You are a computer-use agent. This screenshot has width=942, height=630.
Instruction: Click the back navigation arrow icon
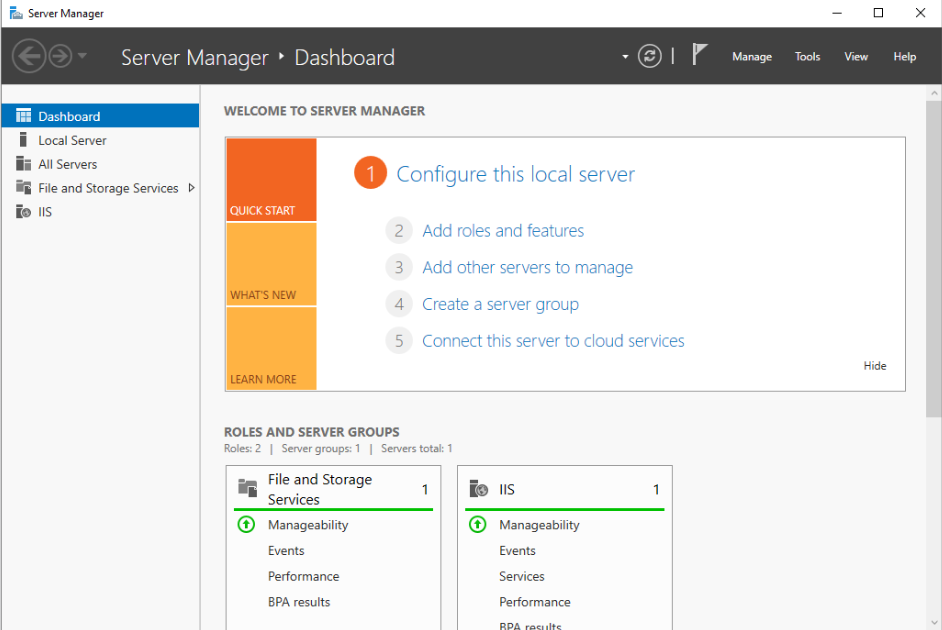click(x=28, y=57)
